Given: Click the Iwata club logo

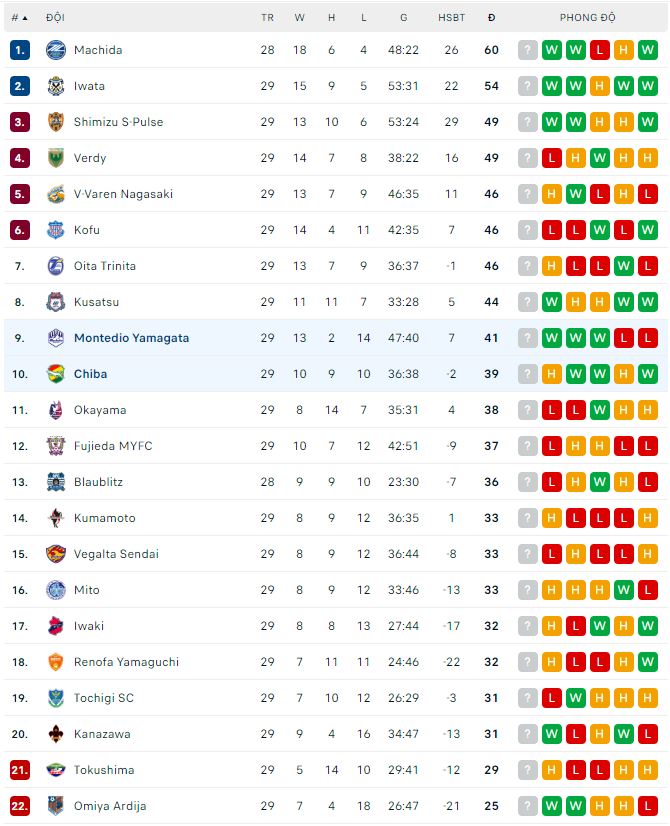Looking at the screenshot, I should click(x=56, y=86).
